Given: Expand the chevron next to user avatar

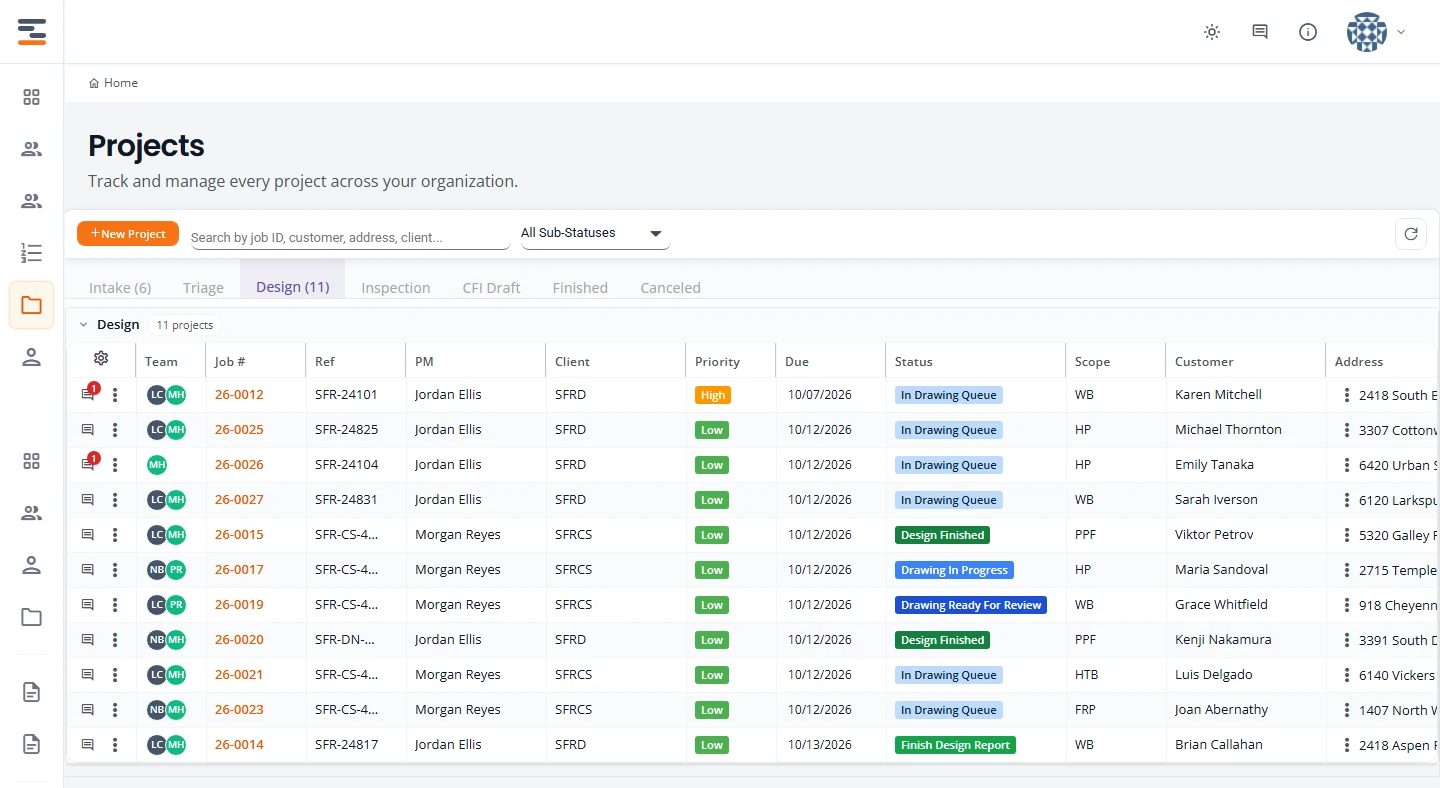Looking at the screenshot, I should [1401, 32].
